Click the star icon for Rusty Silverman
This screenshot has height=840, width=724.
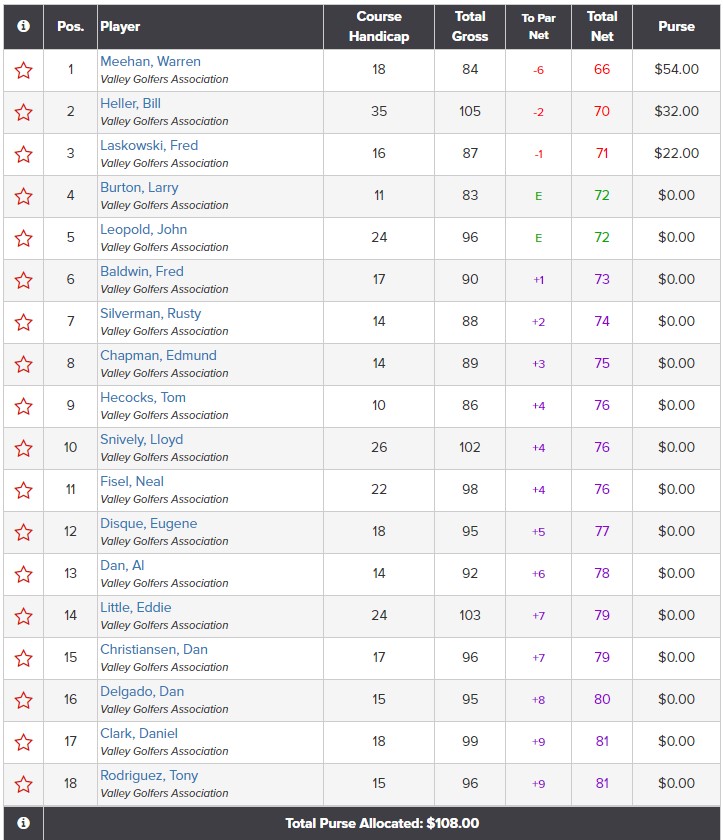[23, 322]
